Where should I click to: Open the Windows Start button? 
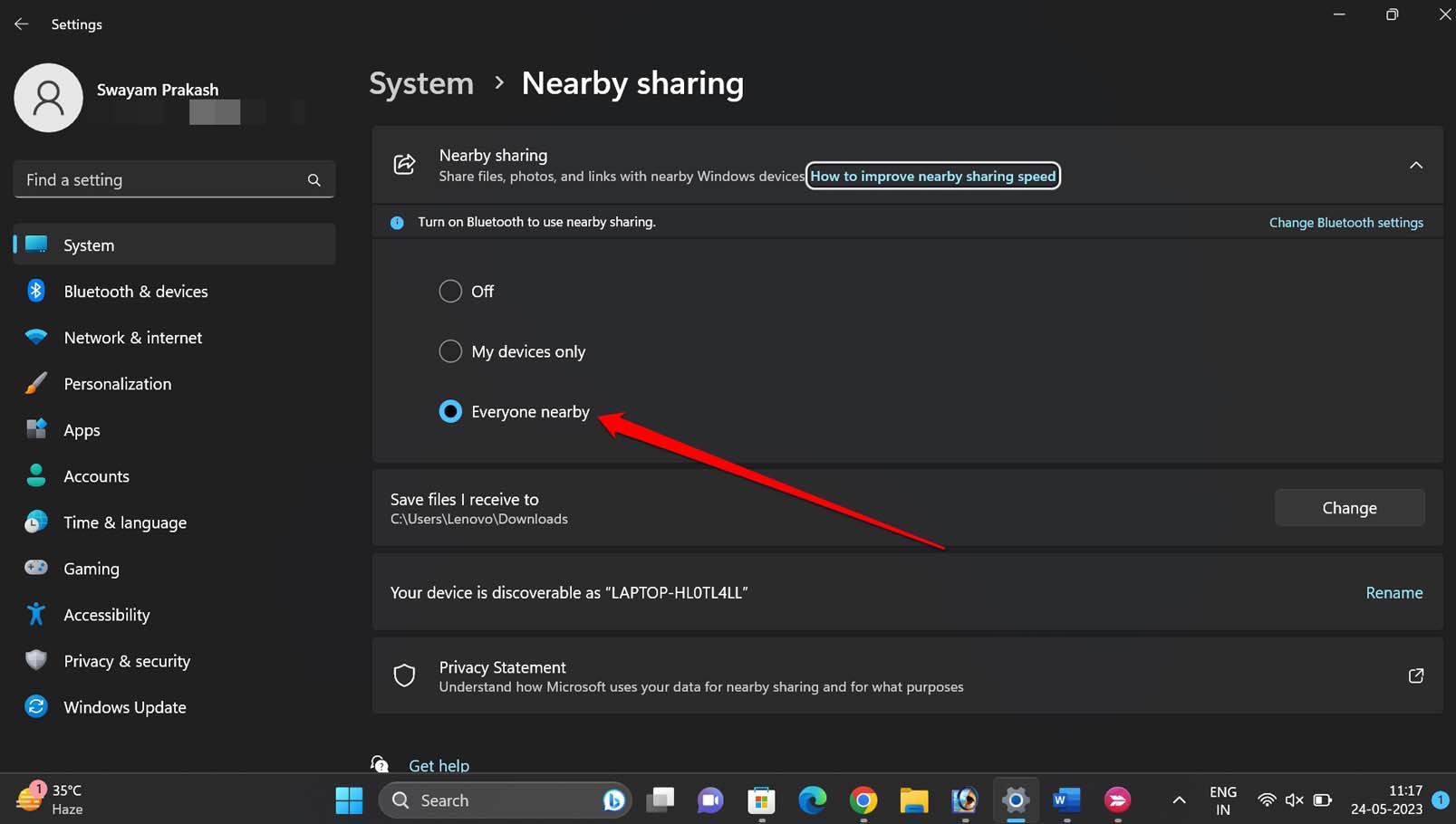pos(349,800)
